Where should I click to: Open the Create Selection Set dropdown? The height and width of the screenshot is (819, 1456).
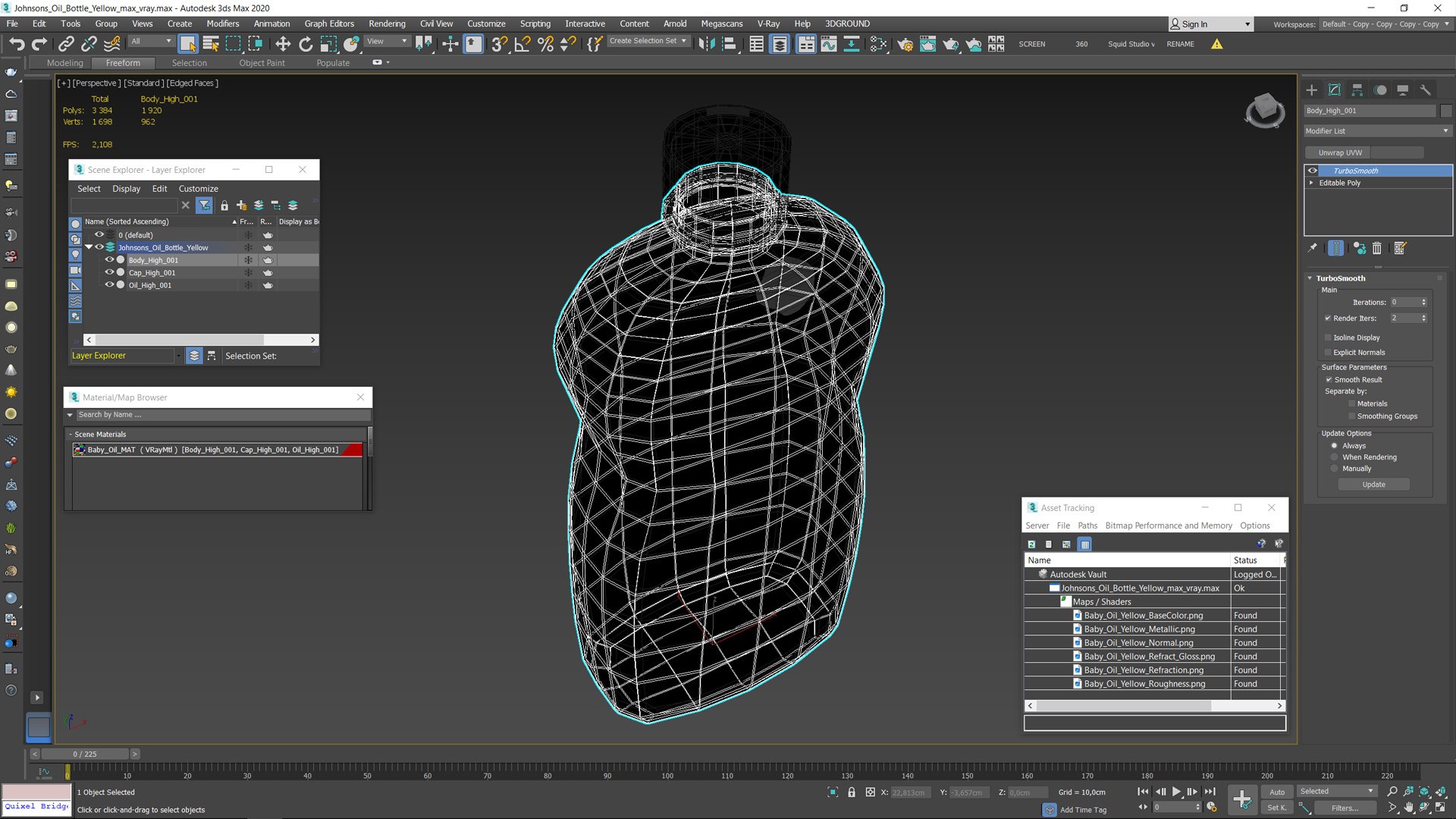[648, 41]
